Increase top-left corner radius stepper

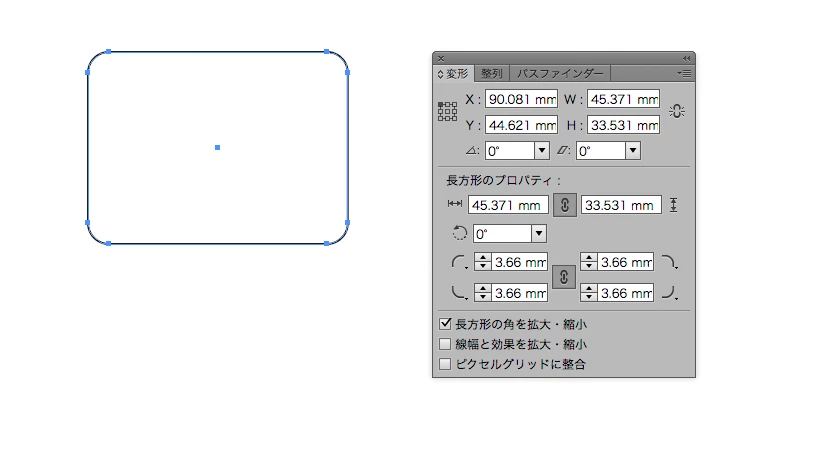(x=483, y=258)
